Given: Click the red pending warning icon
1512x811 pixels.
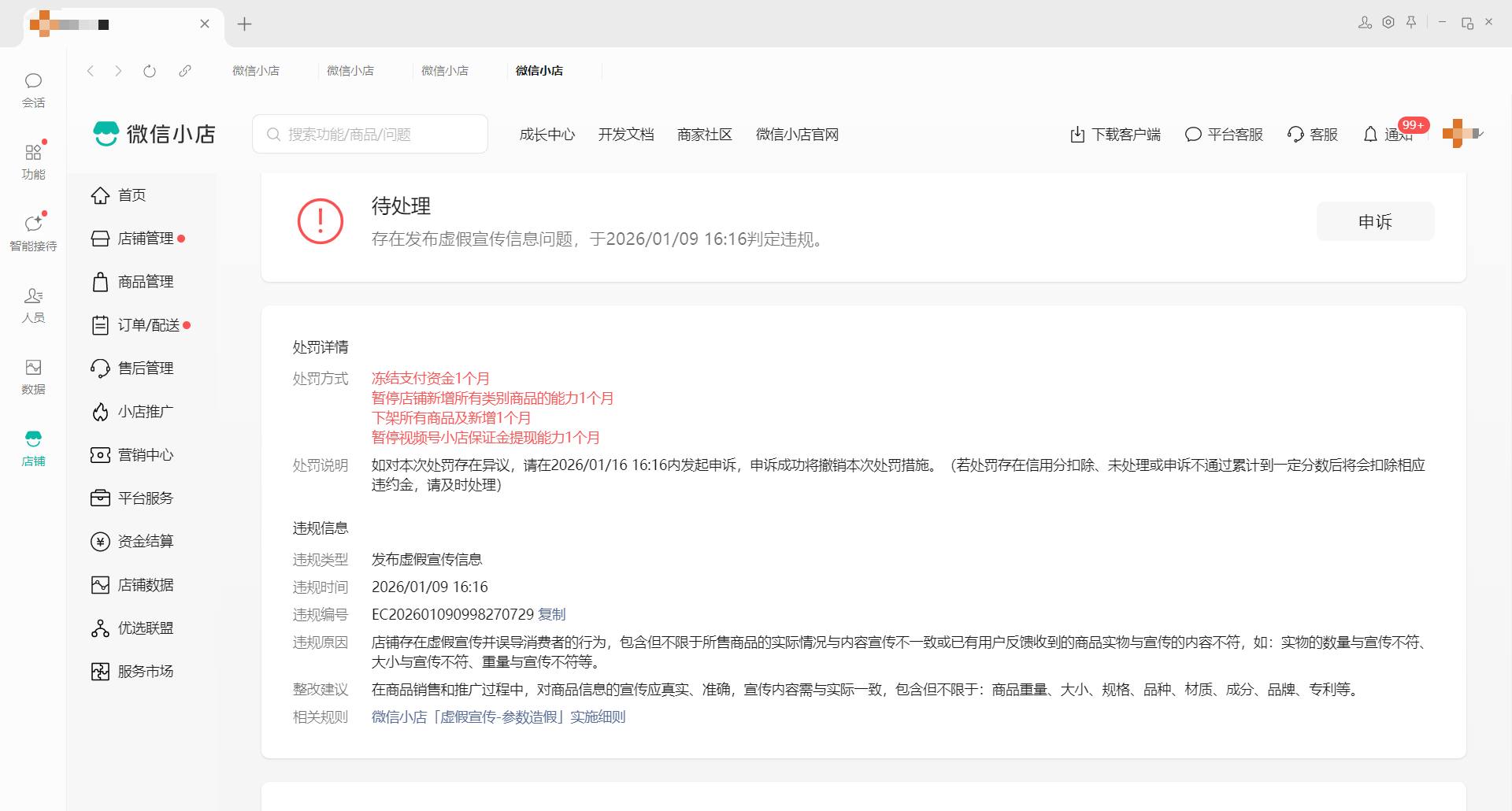Looking at the screenshot, I should coord(321,221).
